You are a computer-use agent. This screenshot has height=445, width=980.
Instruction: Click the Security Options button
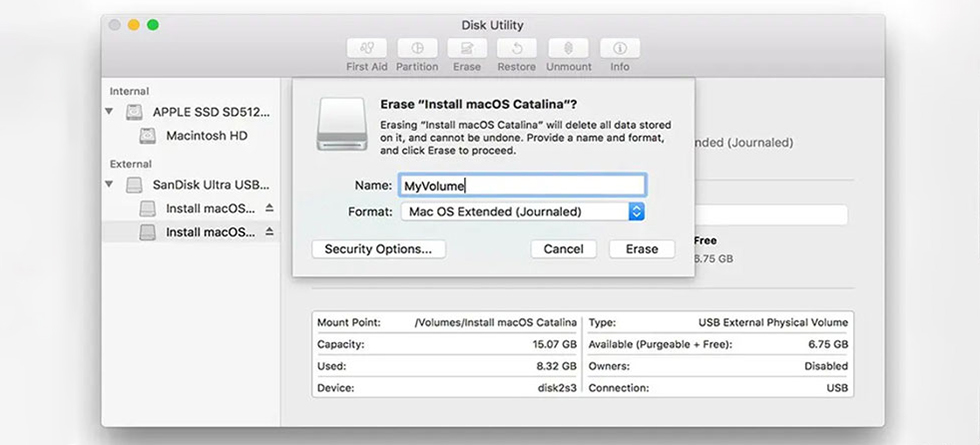[378, 249]
